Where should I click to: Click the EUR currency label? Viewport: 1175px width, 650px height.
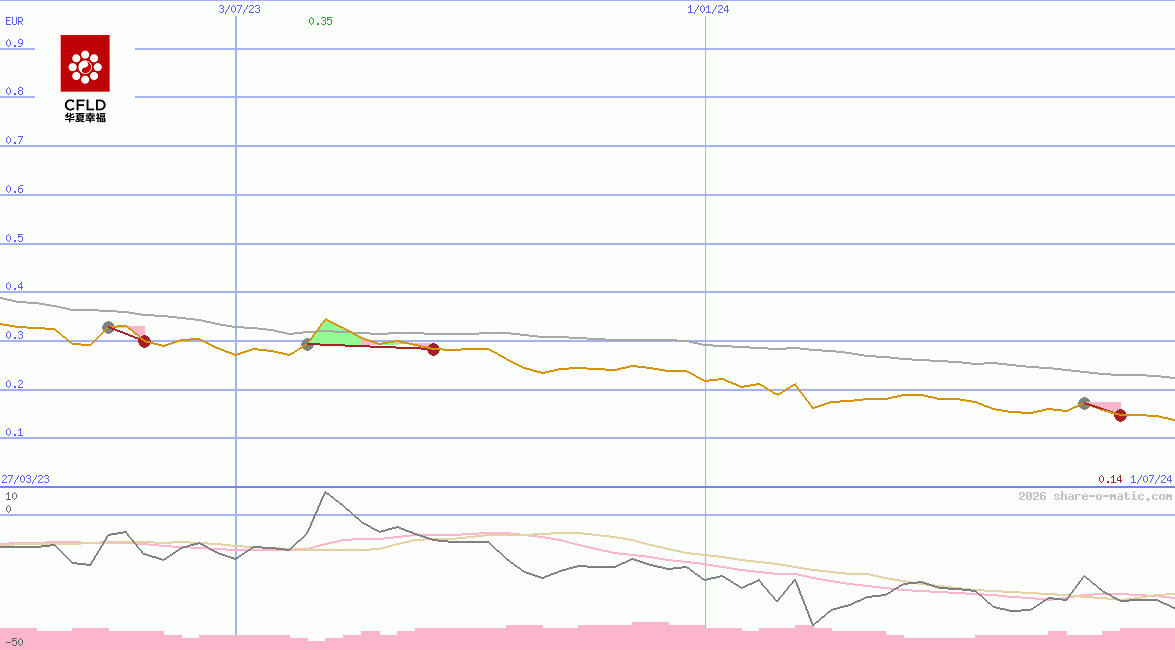(x=15, y=21)
